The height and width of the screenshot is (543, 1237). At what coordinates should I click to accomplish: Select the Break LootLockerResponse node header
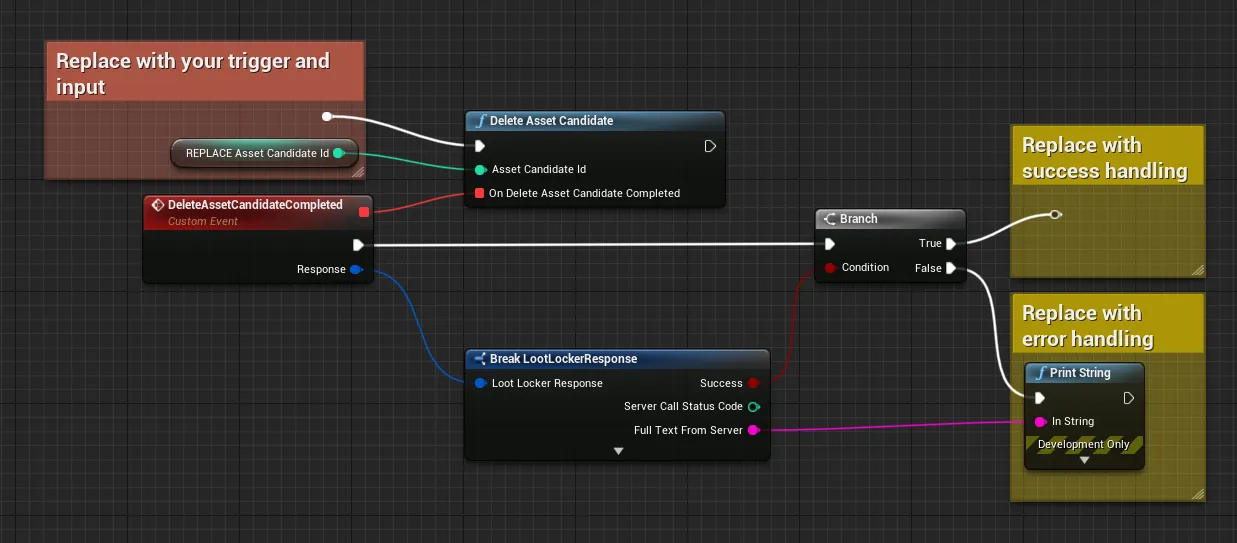pyautogui.click(x=618, y=359)
